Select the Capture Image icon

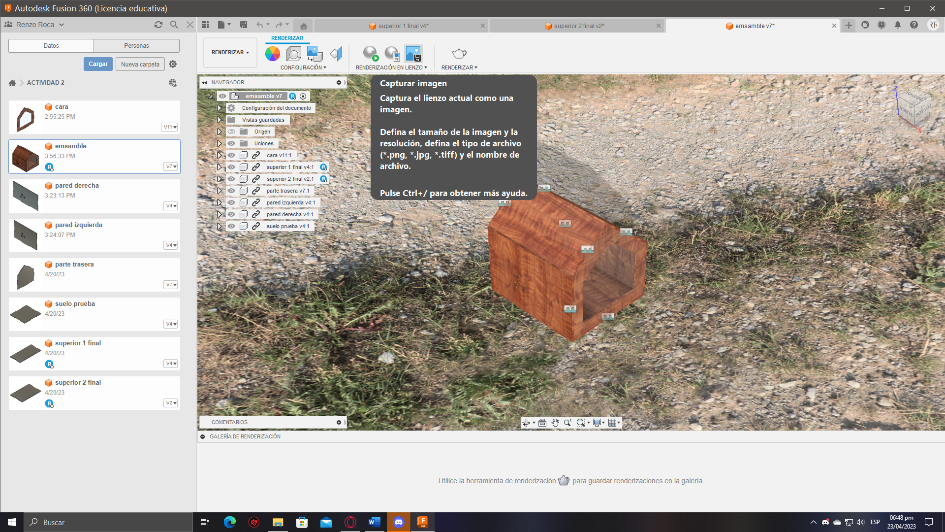click(x=413, y=54)
